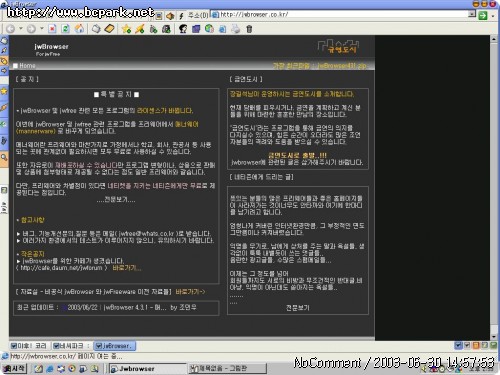Open the small dropdown beside the Go button
500x375 pixels.
pyautogui.click(x=493, y=16)
